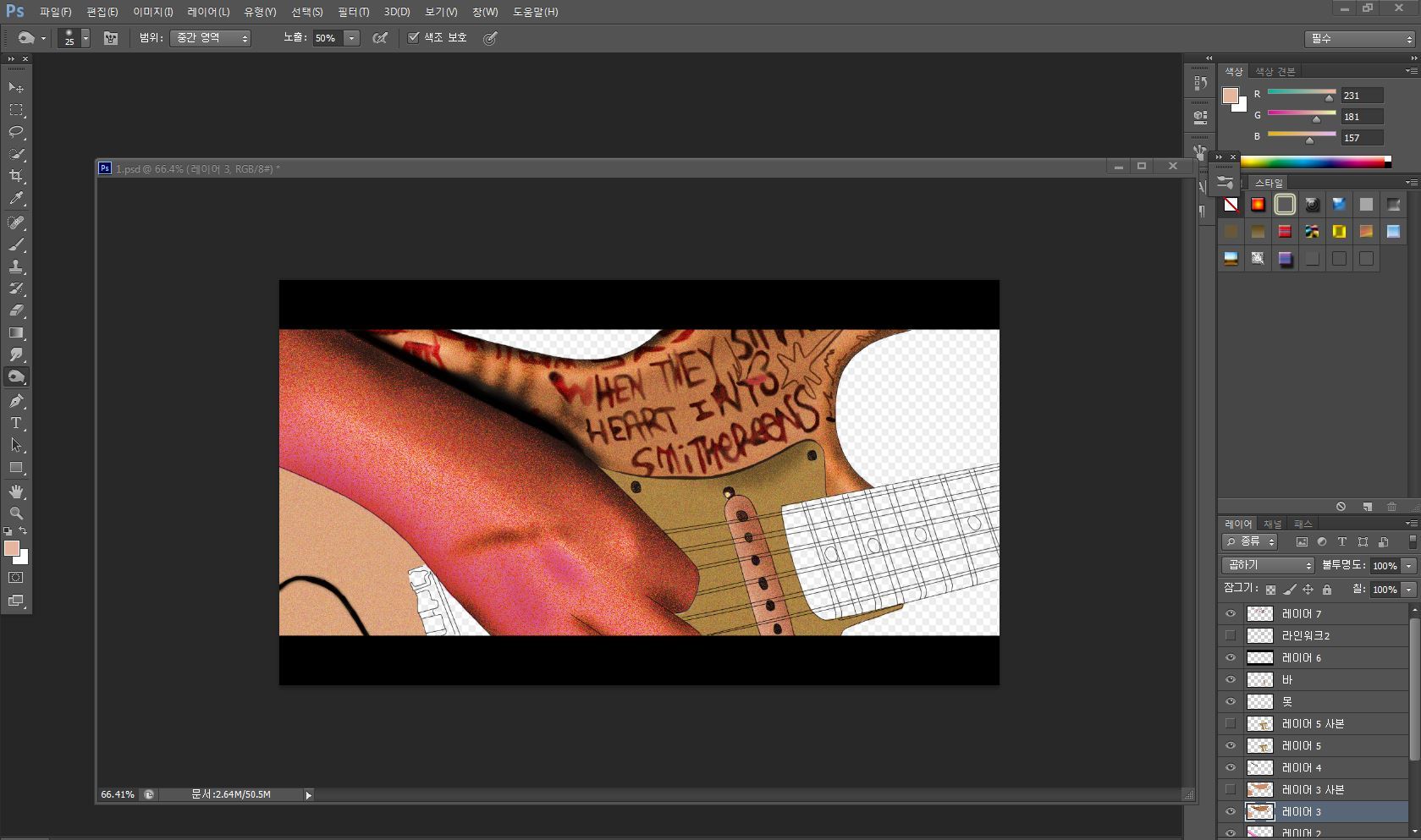Toggle visibility of the 못 layer
The width and height of the screenshot is (1421, 840).
1231,702
